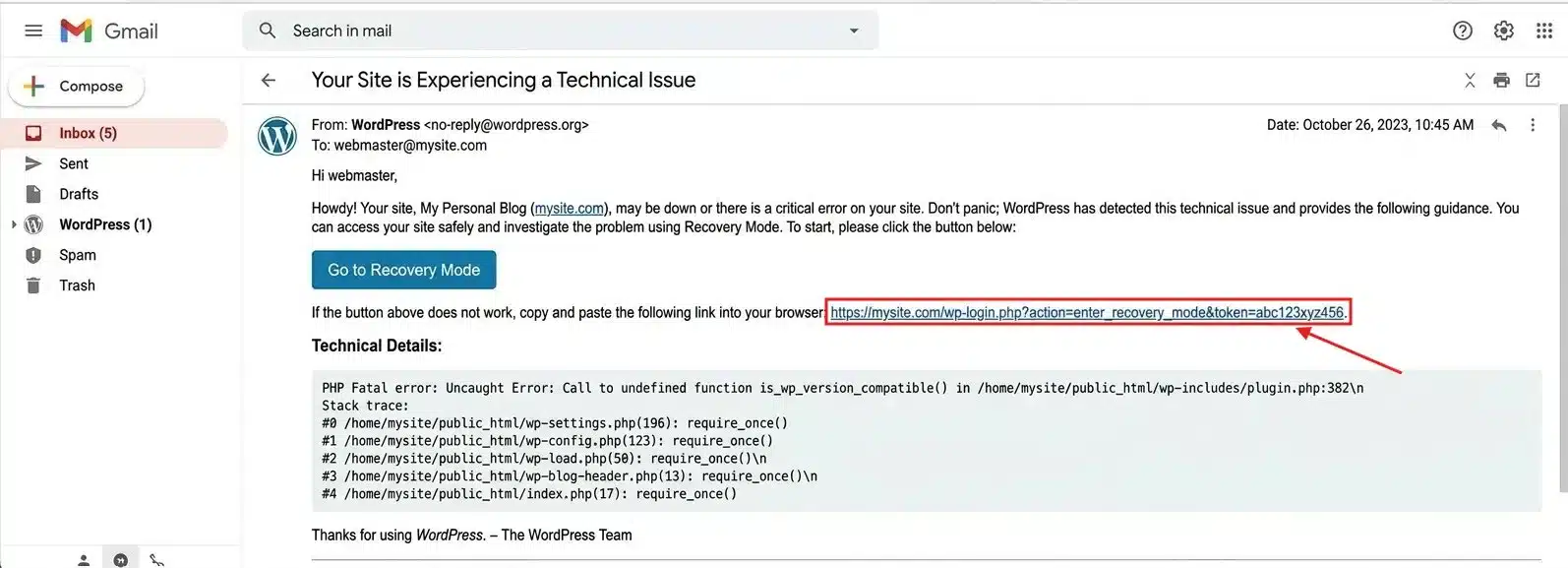Click stack trace line #3 wp-blog-header.php(13)
This screenshot has width=1568, height=568.
570,476
